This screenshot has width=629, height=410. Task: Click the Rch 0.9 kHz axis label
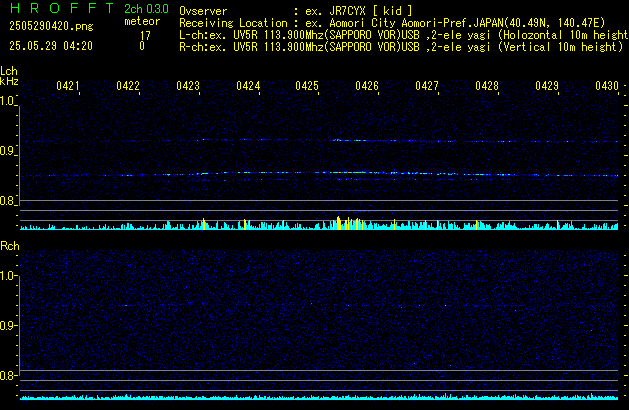tap(7, 325)
